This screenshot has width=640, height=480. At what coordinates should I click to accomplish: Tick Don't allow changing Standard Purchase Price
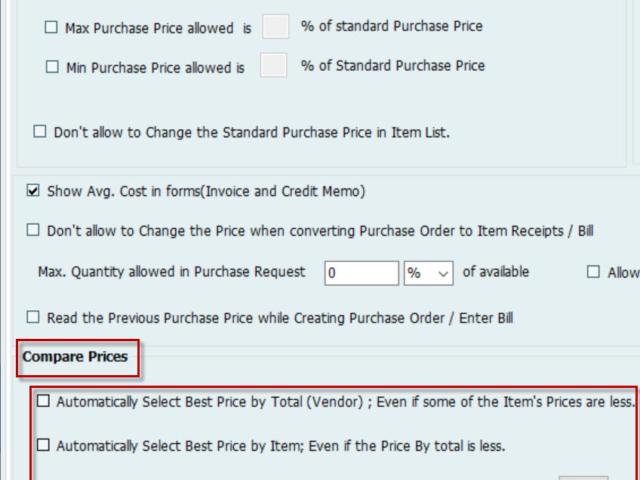(41, 131)
